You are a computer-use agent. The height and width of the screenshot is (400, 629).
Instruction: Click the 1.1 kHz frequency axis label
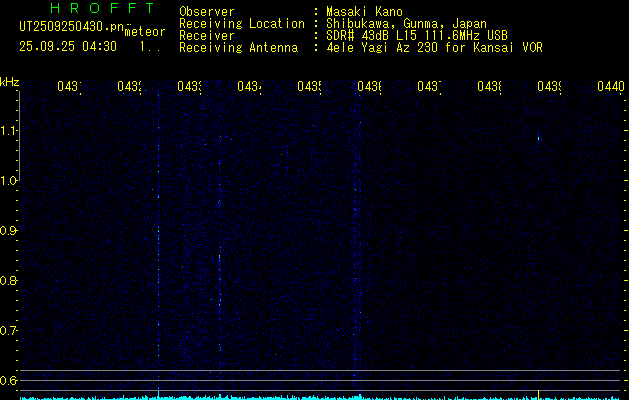9,130
